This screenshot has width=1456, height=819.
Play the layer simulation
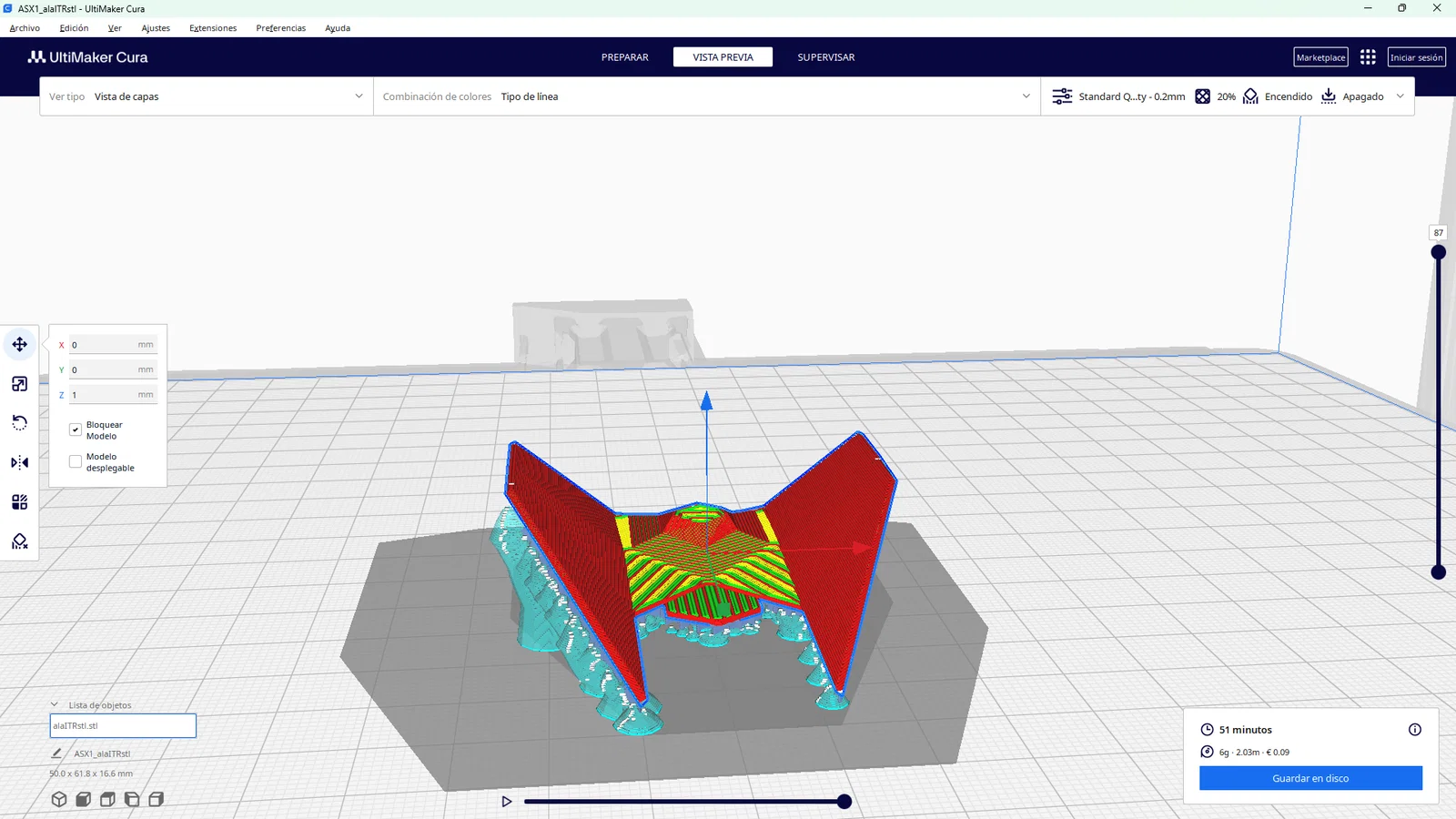507,802
